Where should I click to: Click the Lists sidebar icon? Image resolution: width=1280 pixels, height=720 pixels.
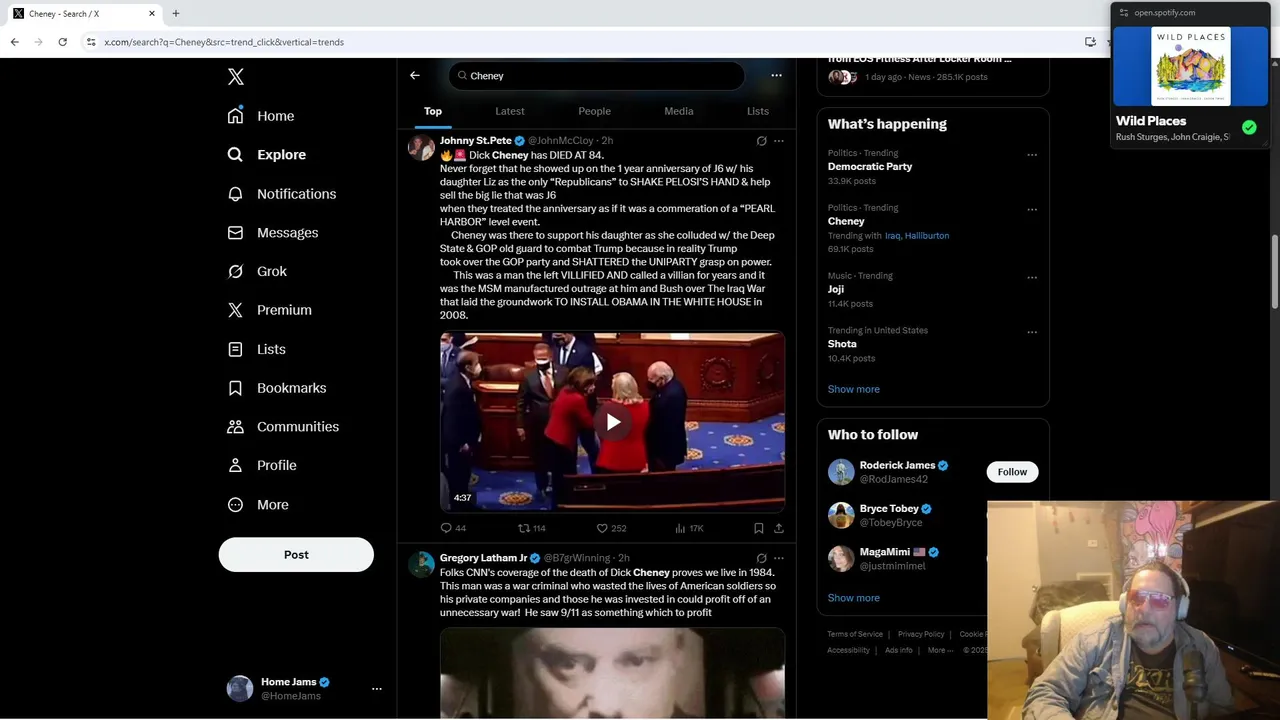[235, 349]
